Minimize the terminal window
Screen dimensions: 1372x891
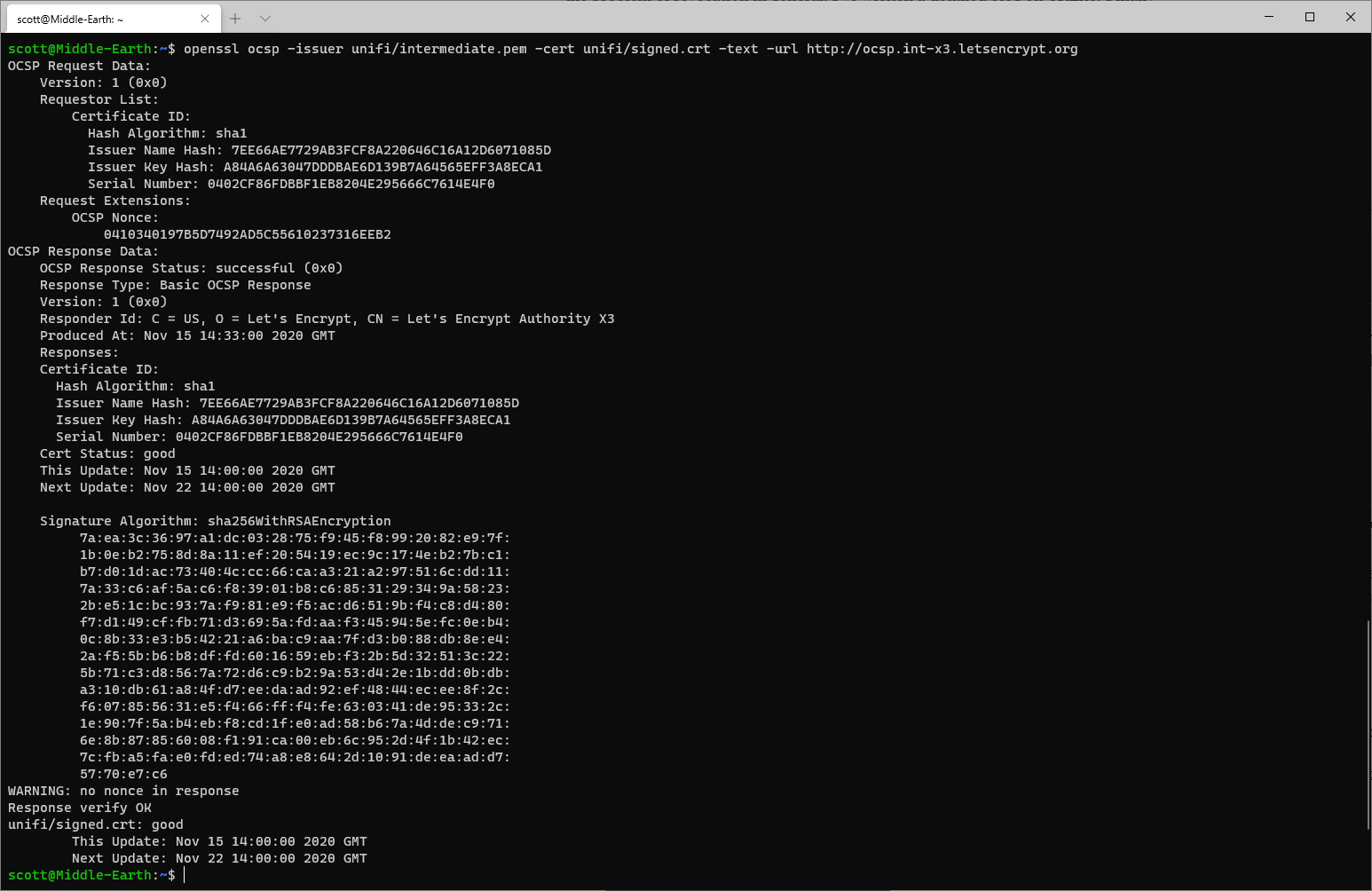(x=1269, y=17)
